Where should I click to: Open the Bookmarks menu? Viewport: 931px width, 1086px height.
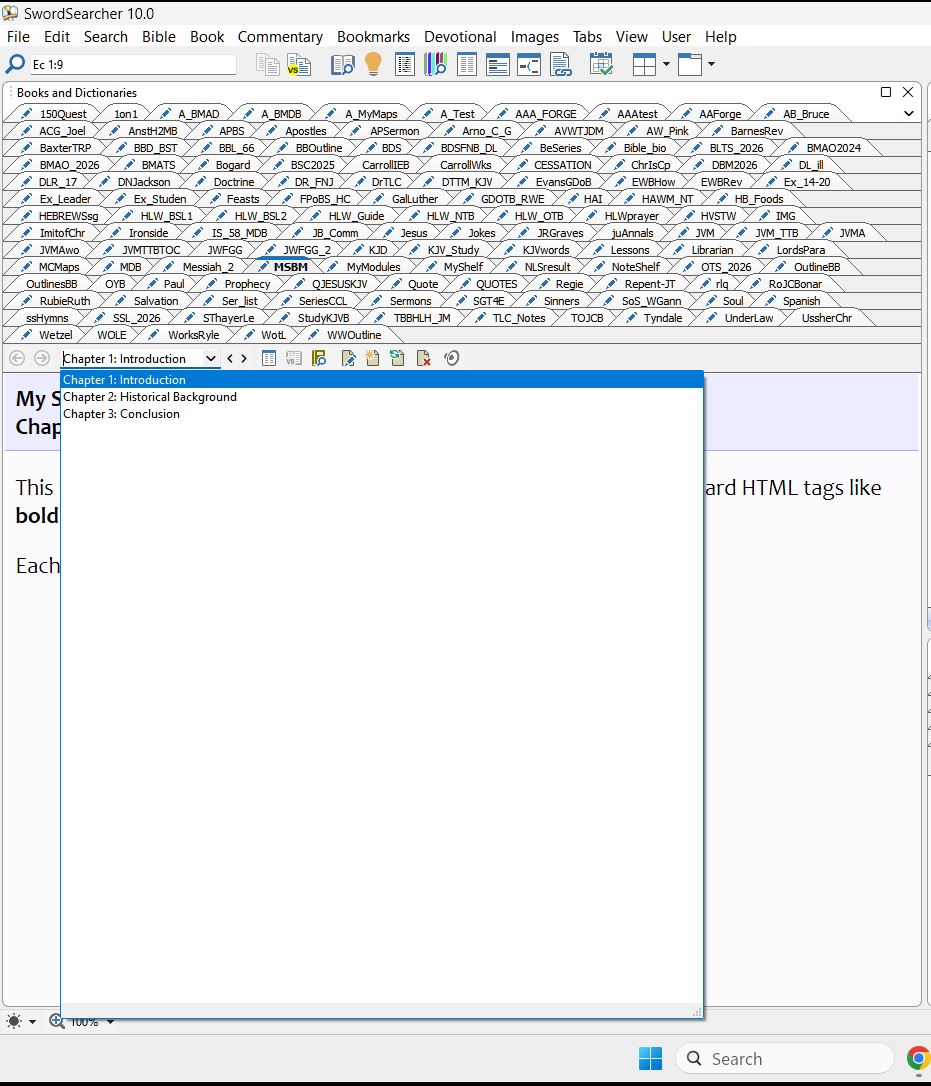pos(373,37)
